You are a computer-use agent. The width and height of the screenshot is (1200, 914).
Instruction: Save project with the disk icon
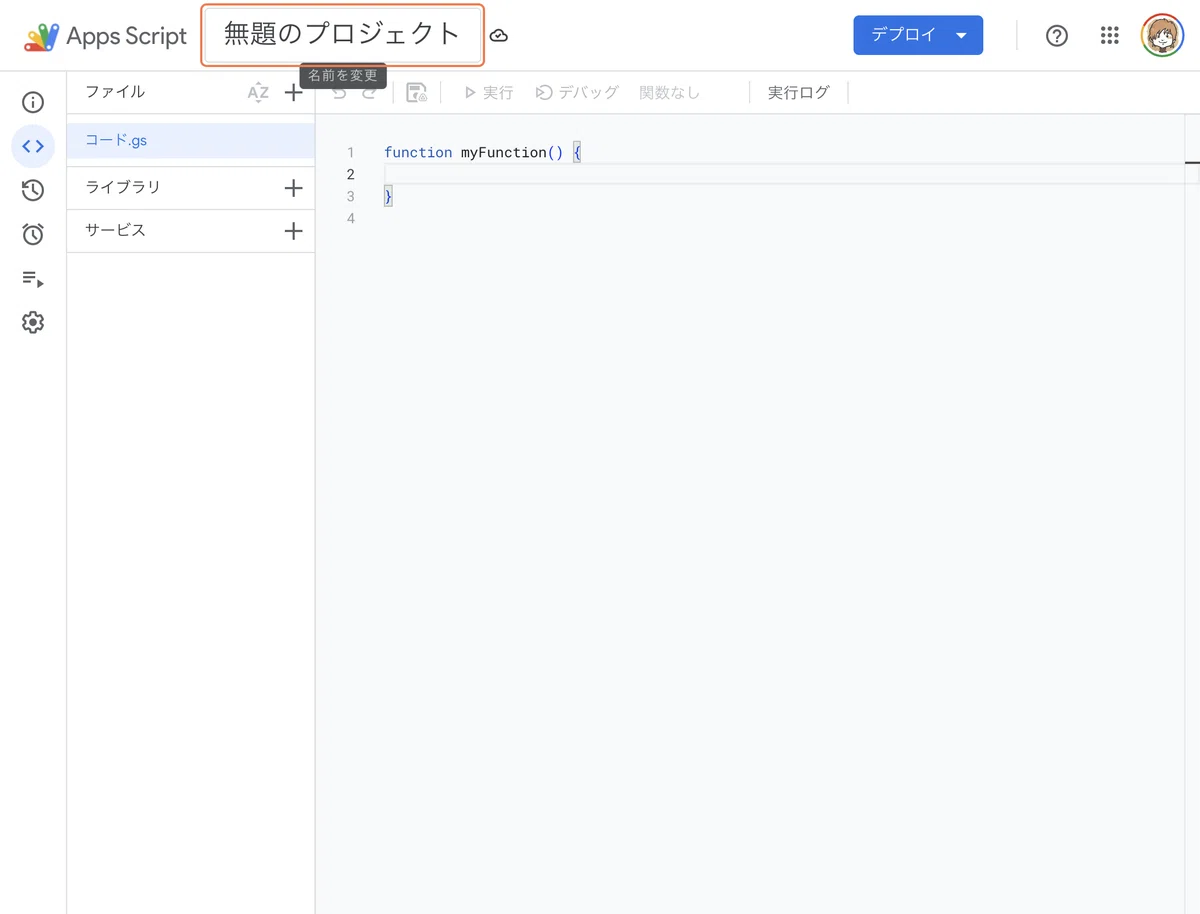[x=417, y=93]
